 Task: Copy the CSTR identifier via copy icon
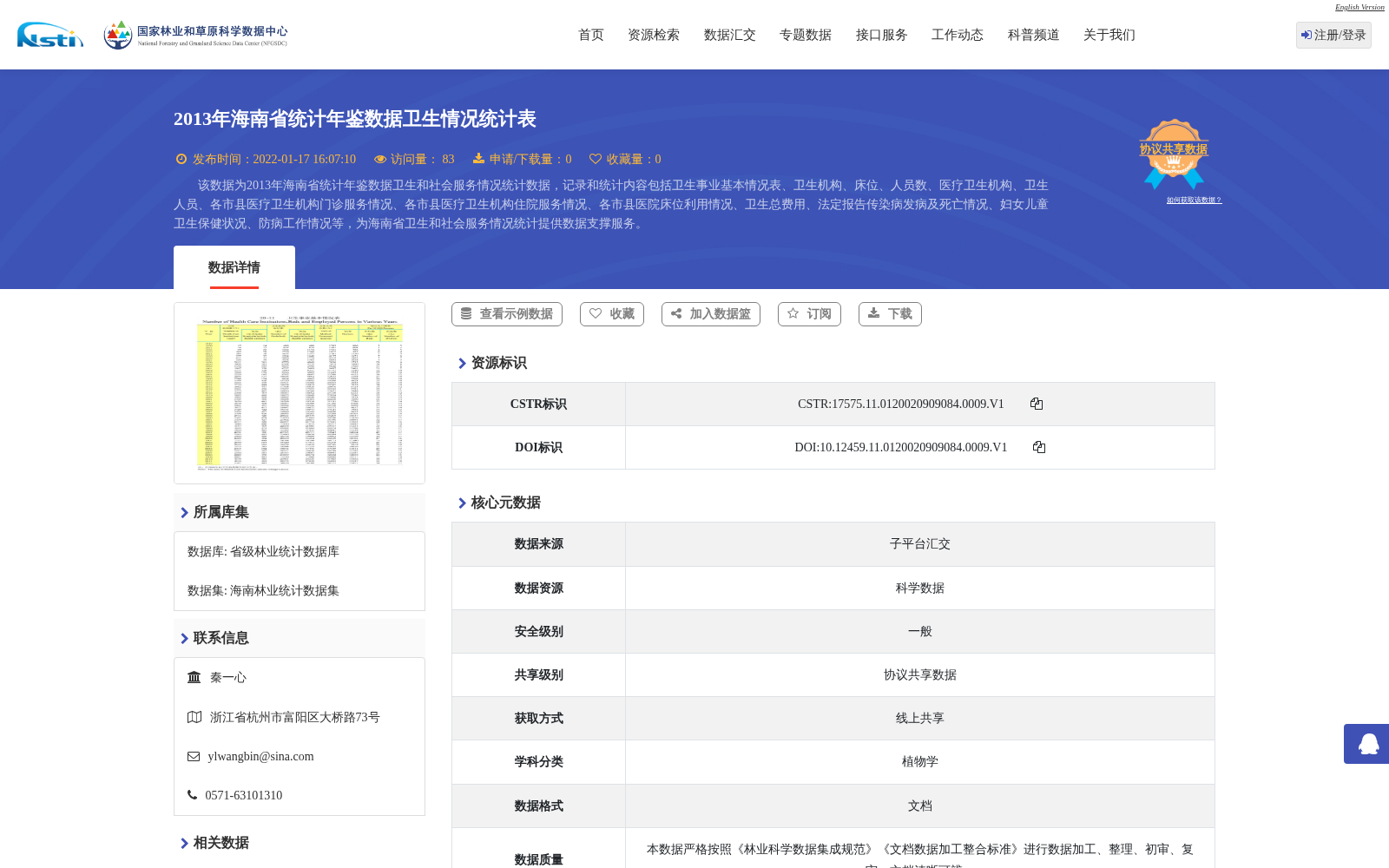[1037, 404]
